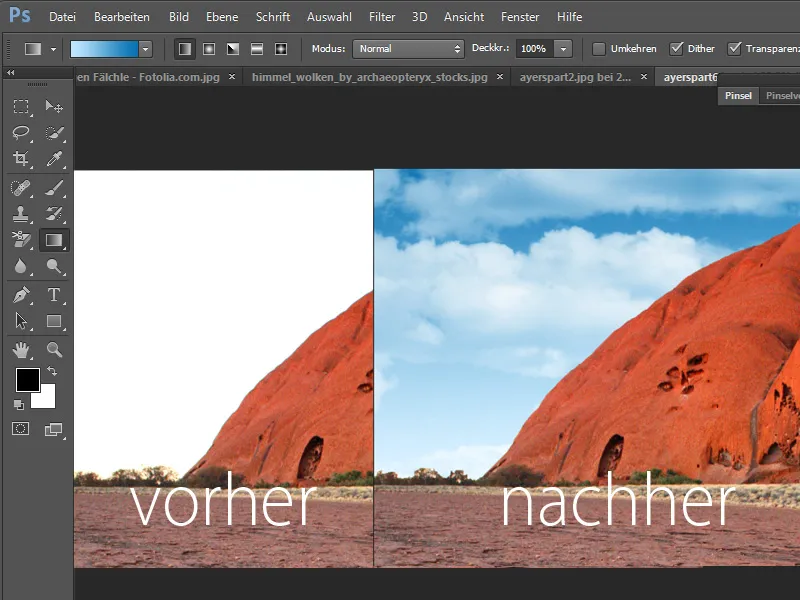Reset default foreground and background colors
Screen dimensions: 800x600
point(18,405)
